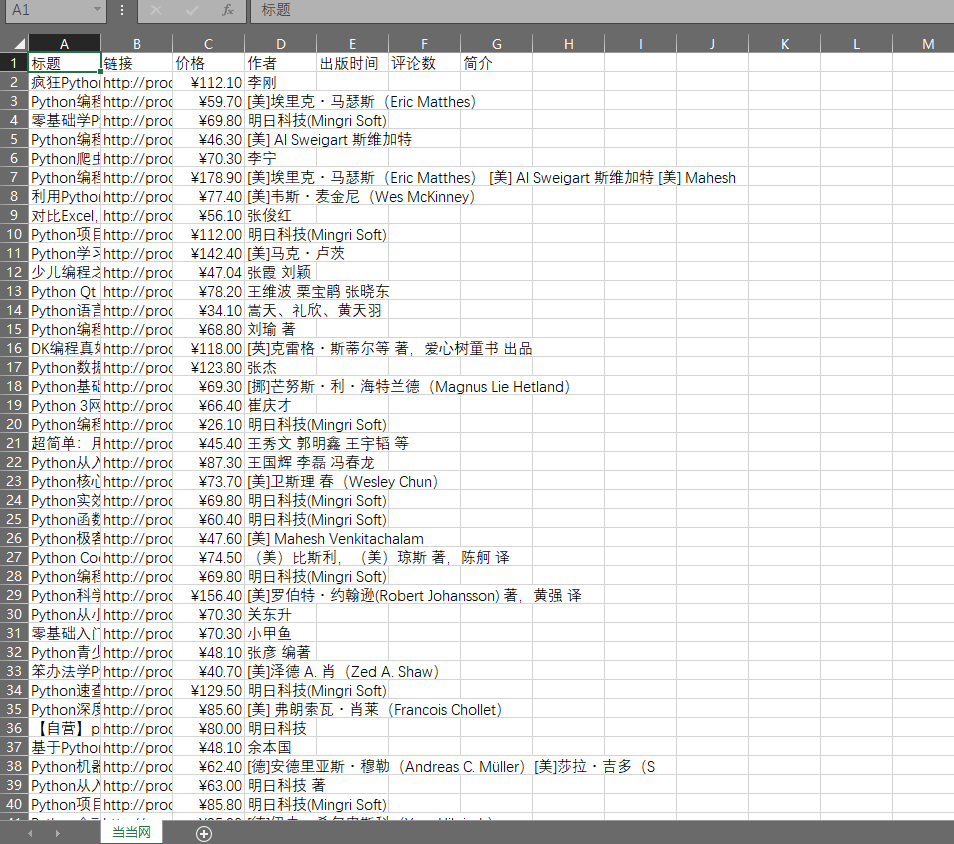This screenshot has height=844, width=954.
Task: Select author cell 张杰
Action: 280,367
